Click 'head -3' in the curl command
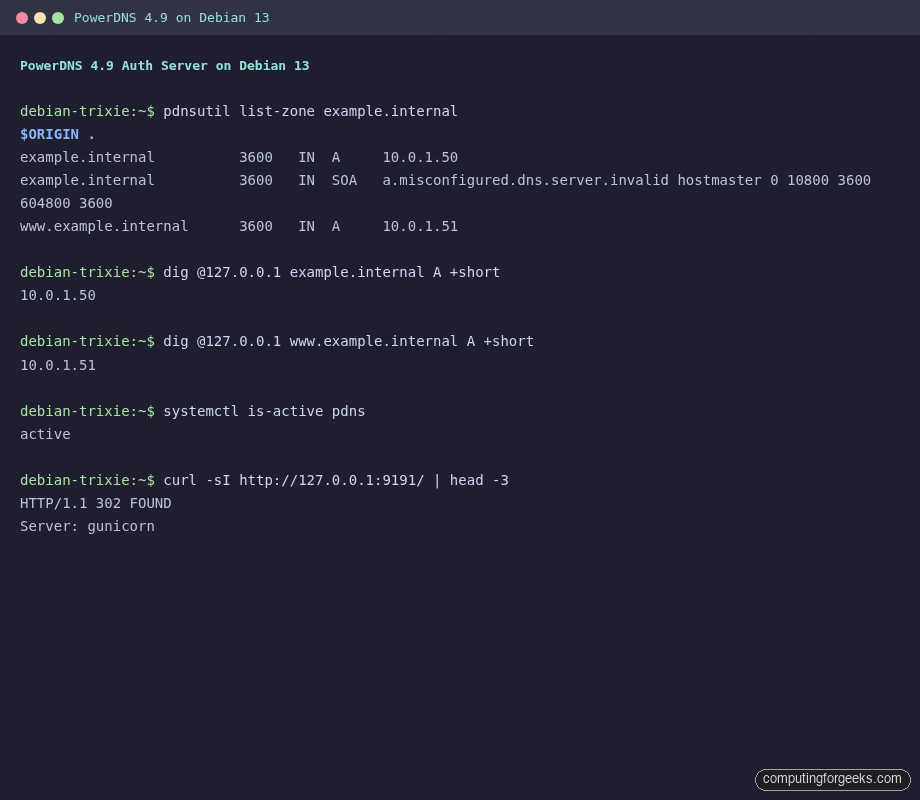920x800 pixels. (479, 480)
